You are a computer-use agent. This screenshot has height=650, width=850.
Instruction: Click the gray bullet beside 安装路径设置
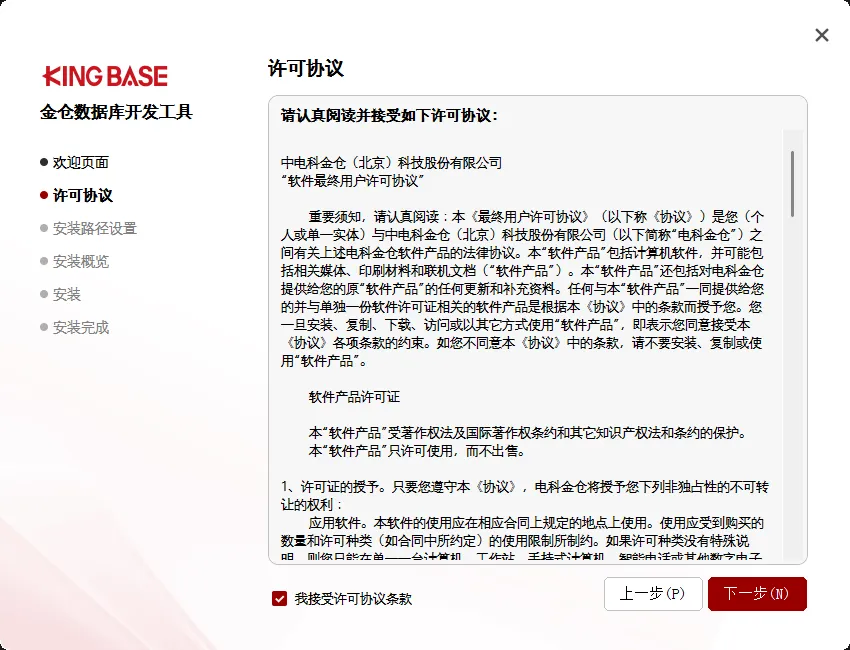42,228
